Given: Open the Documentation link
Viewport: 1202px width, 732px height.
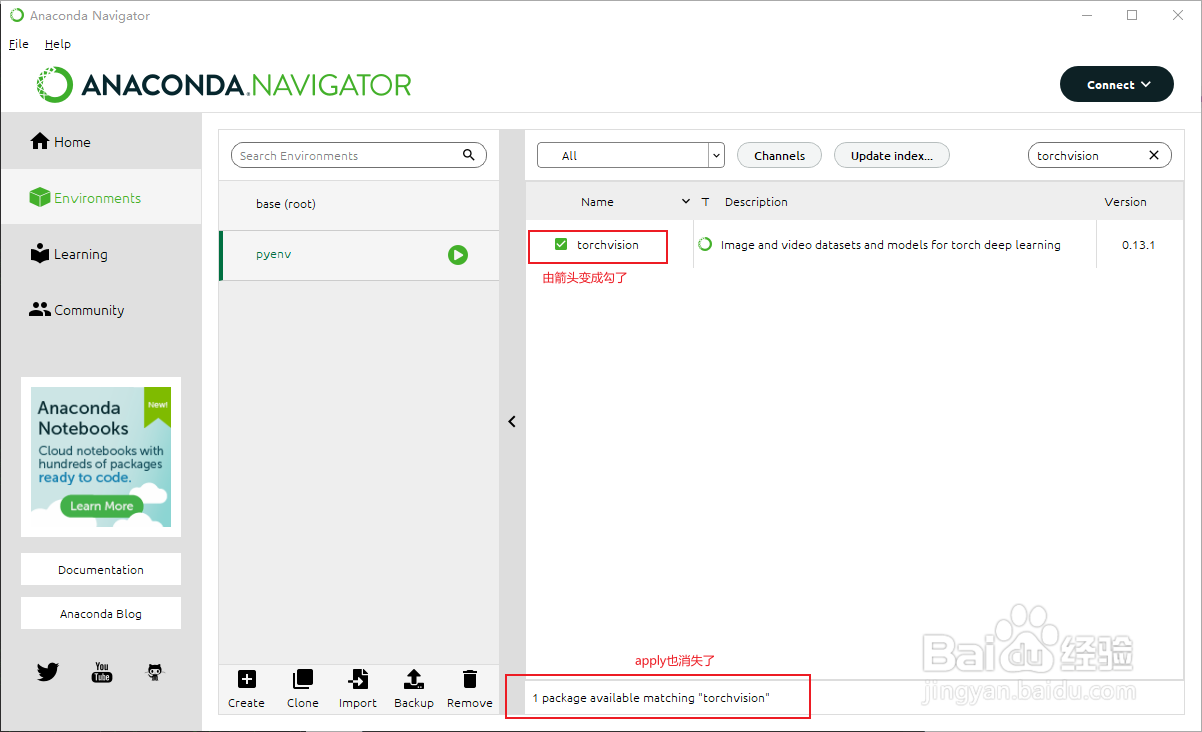Looking at the screenshot, I should pos(101,570).
